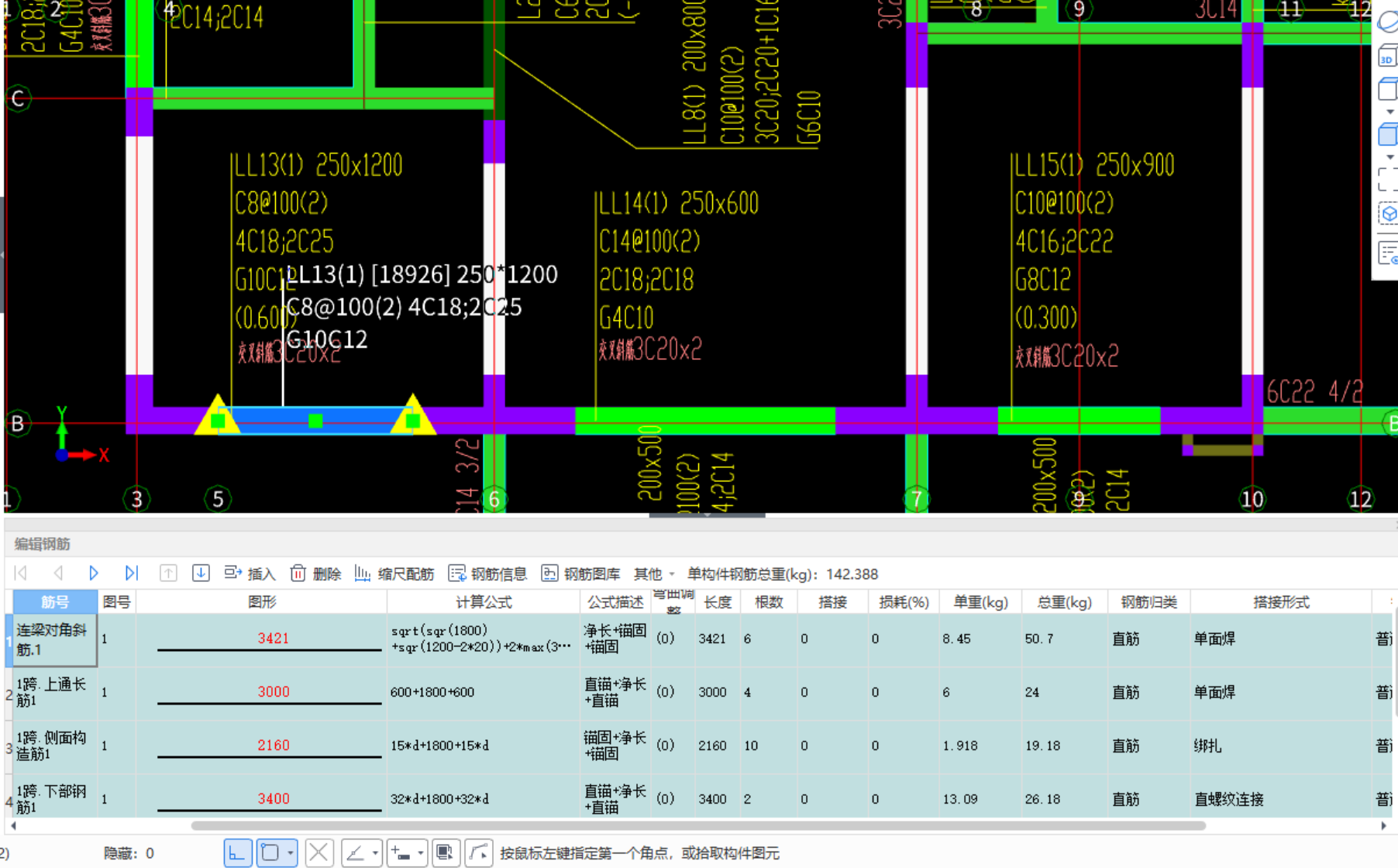The width and height of the screenshot is (1398, 868).
Task: Go to next rebar record
Action: [x=94, y=573]
